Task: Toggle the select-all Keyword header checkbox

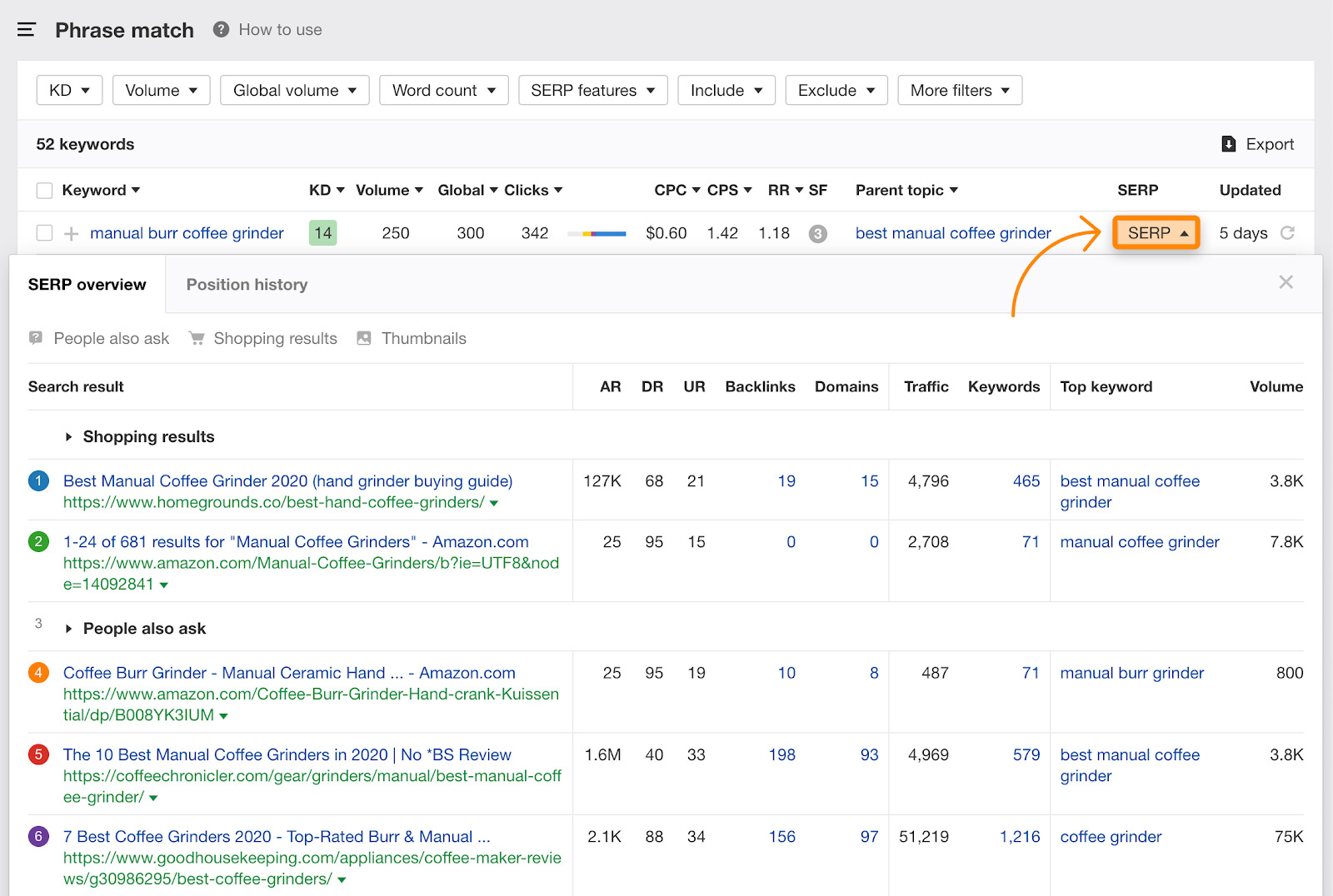Action: [x=44, y=191]
